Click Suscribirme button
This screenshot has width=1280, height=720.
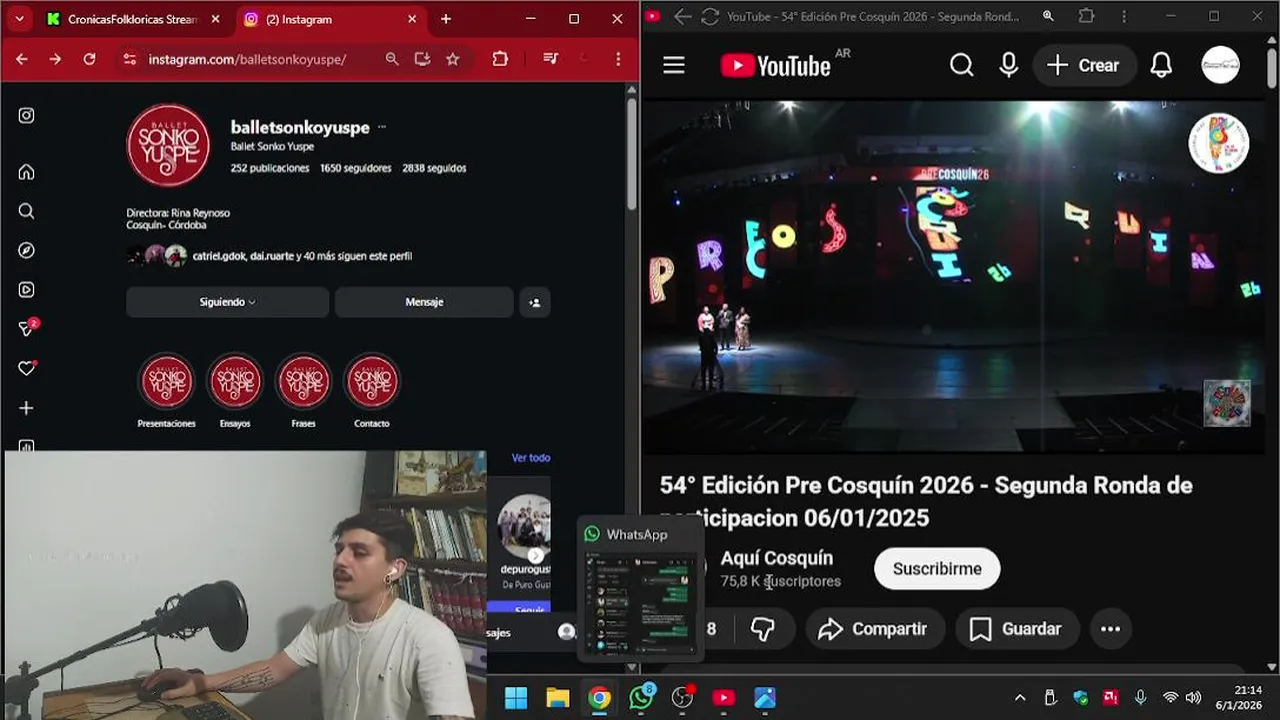(937, 569)
